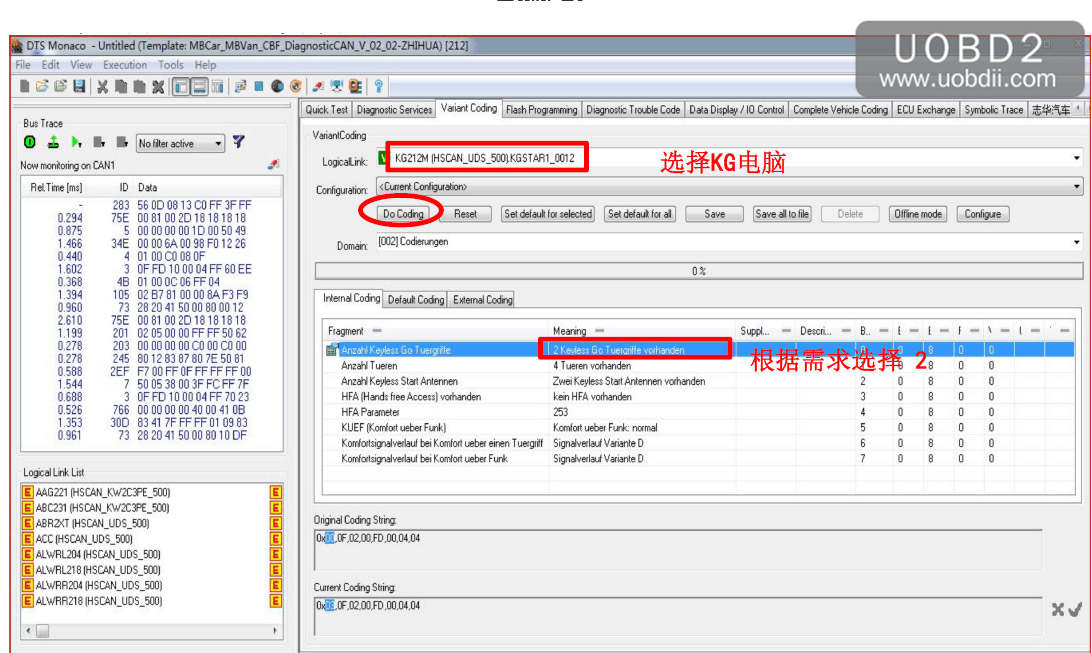This screenshot has width=1092, height=653.
Task: Click the eraser icon in main toolbar
Action: (318, 86)
